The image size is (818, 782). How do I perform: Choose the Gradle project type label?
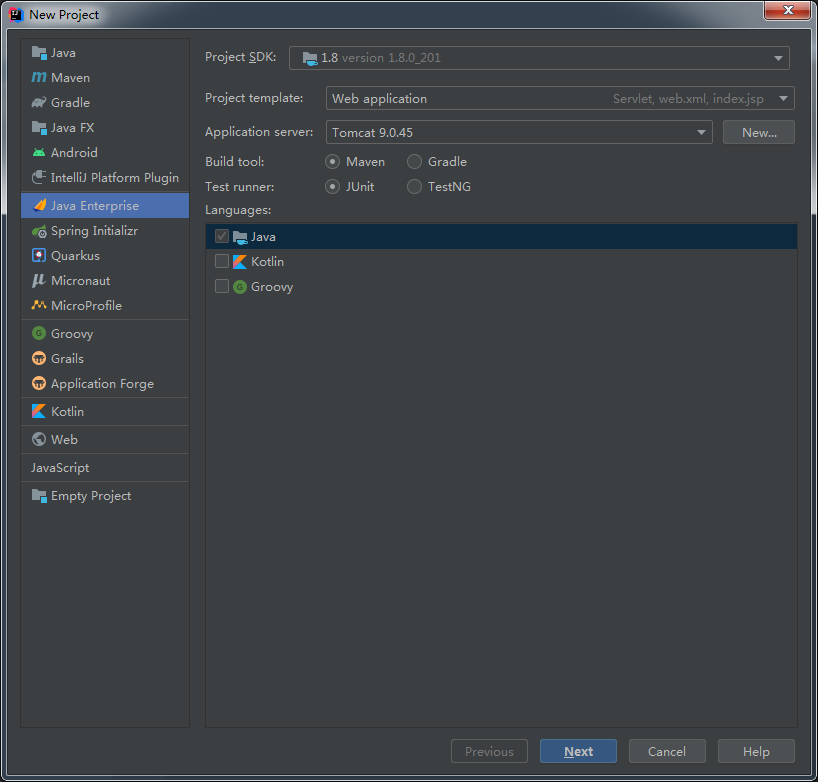pos(70,103)
